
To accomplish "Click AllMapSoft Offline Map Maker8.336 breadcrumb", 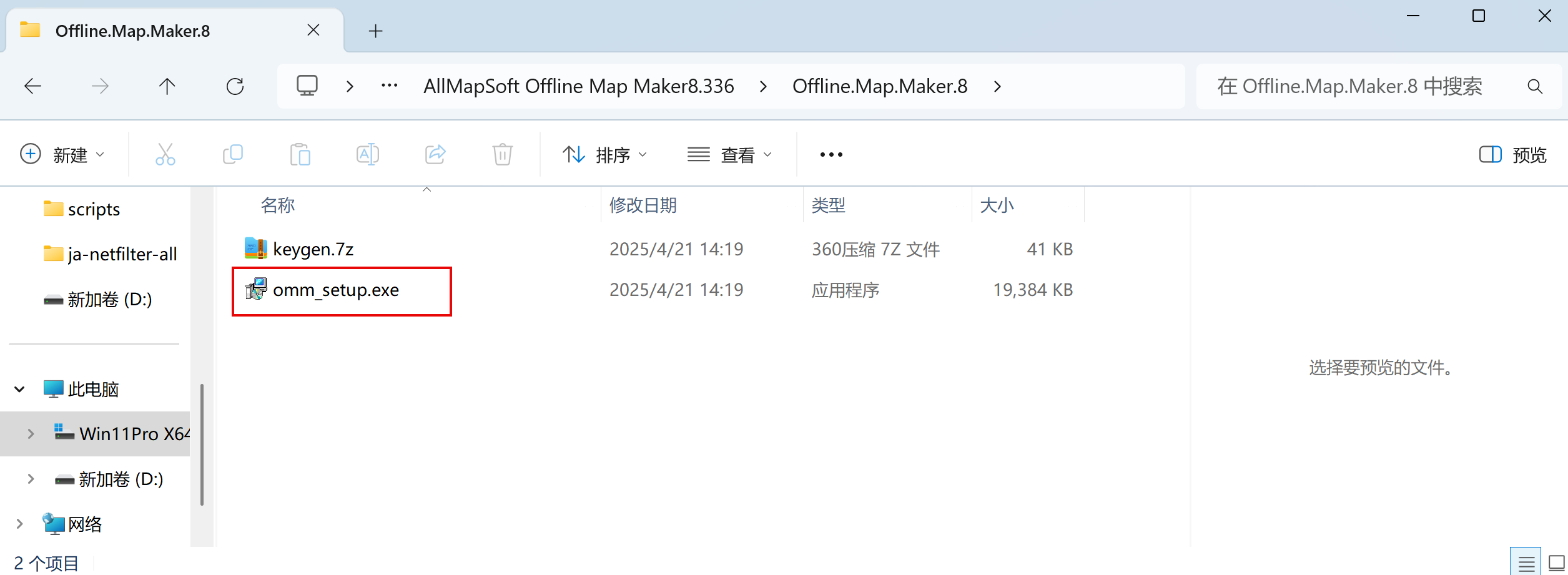I will (x=578, y=86).
